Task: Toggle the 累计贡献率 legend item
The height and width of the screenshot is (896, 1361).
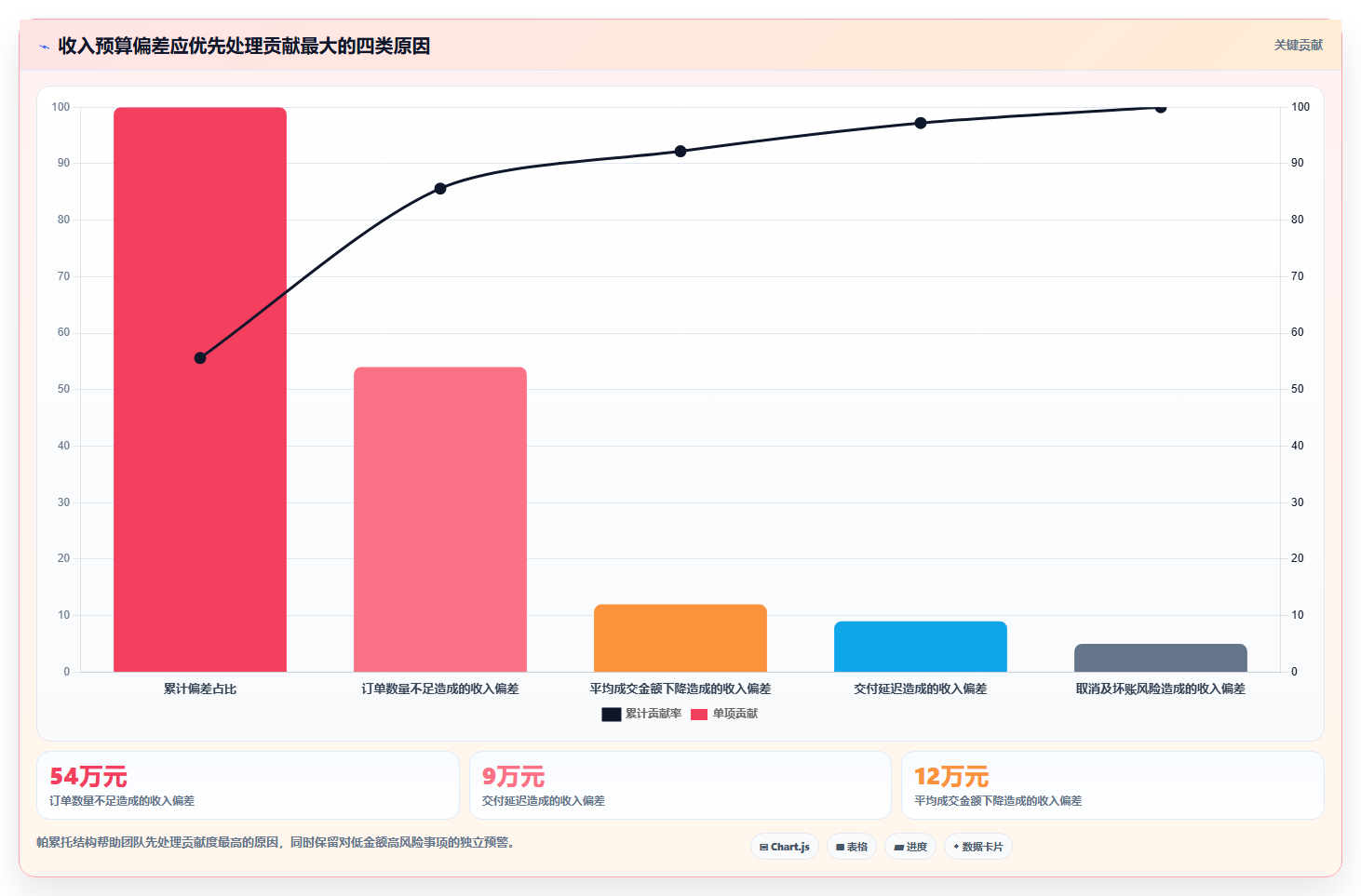Action: pyautogui.click(x=641, y=714)
